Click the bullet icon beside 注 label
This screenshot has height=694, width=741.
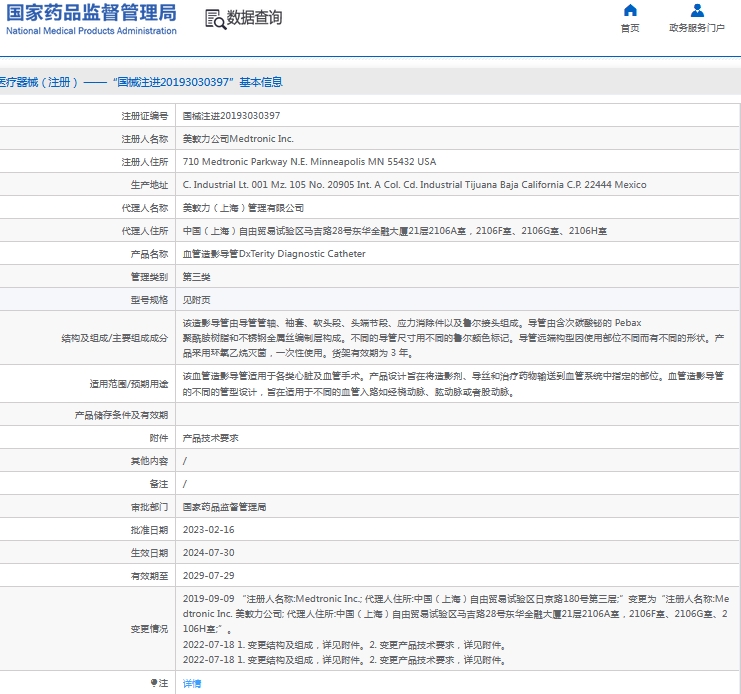click(154, 683)
